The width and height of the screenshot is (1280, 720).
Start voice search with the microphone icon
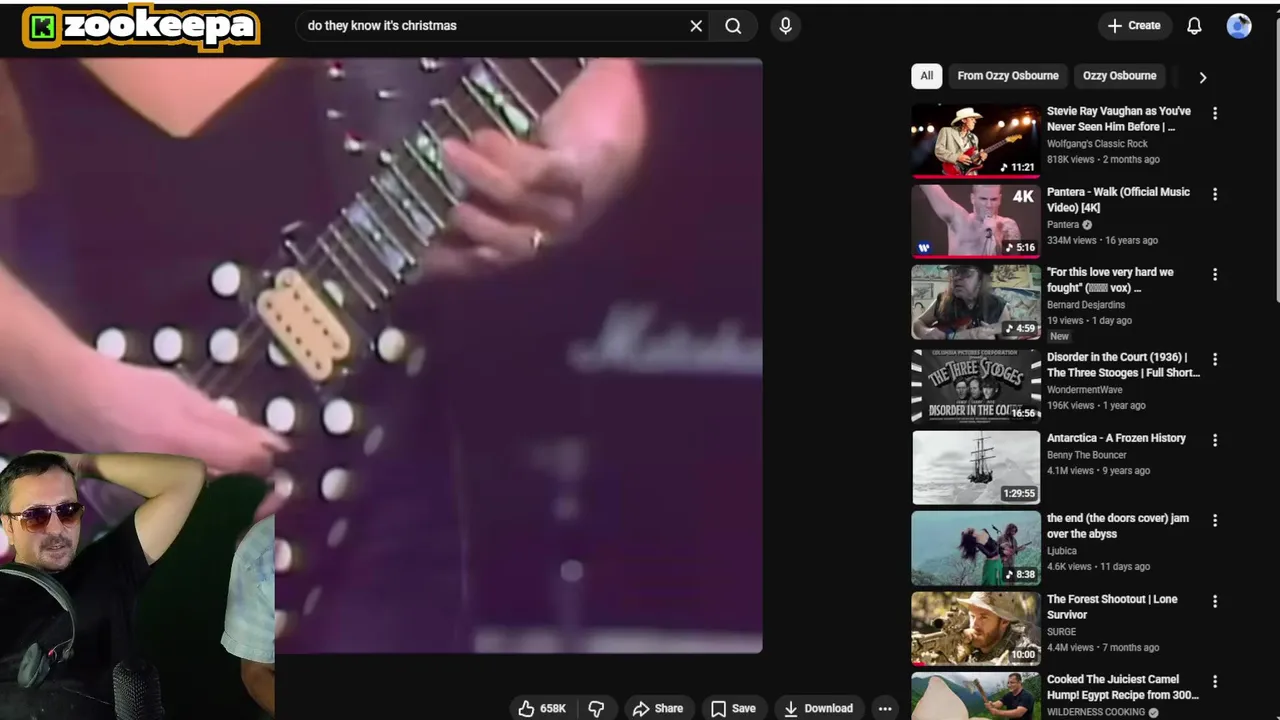785,26
